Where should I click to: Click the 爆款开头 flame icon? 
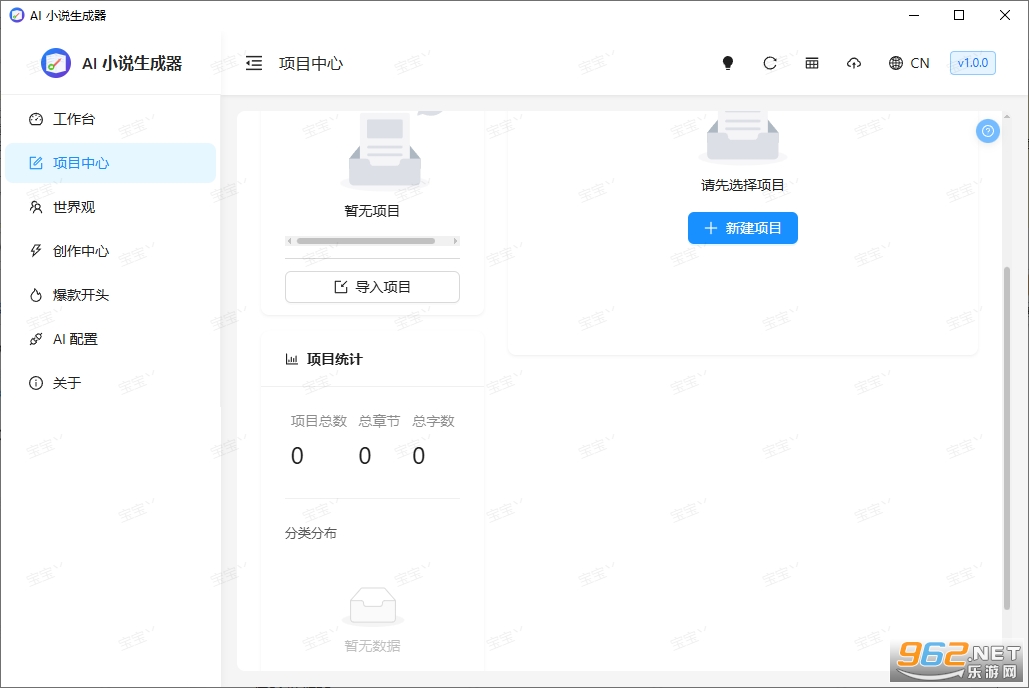36,295
